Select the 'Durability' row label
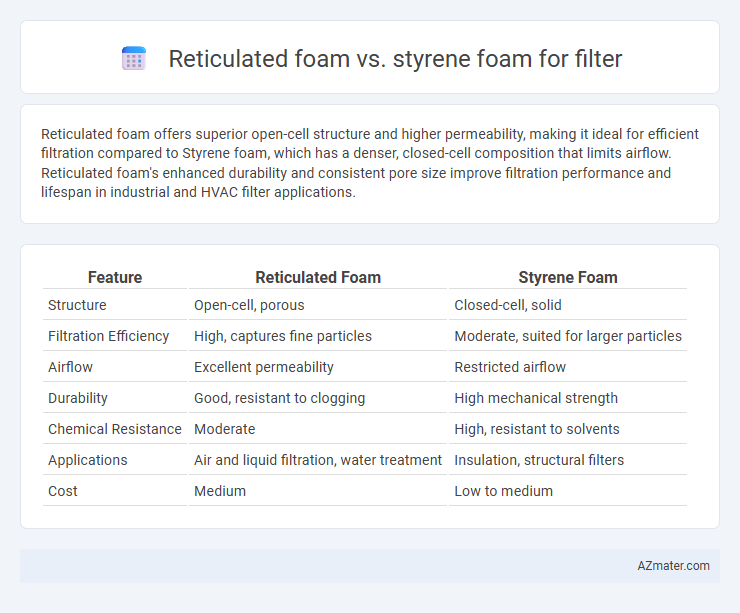The width and height of the screenshot is (740, 613). pyautogui.click(x=78, y=398)
